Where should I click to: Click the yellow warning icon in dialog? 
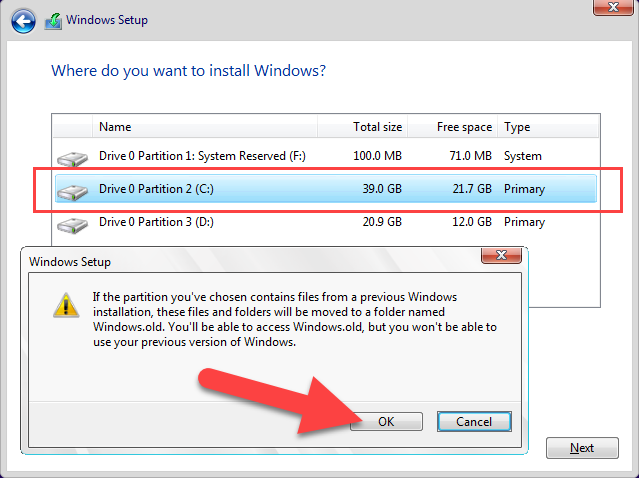tap(66, 305)
